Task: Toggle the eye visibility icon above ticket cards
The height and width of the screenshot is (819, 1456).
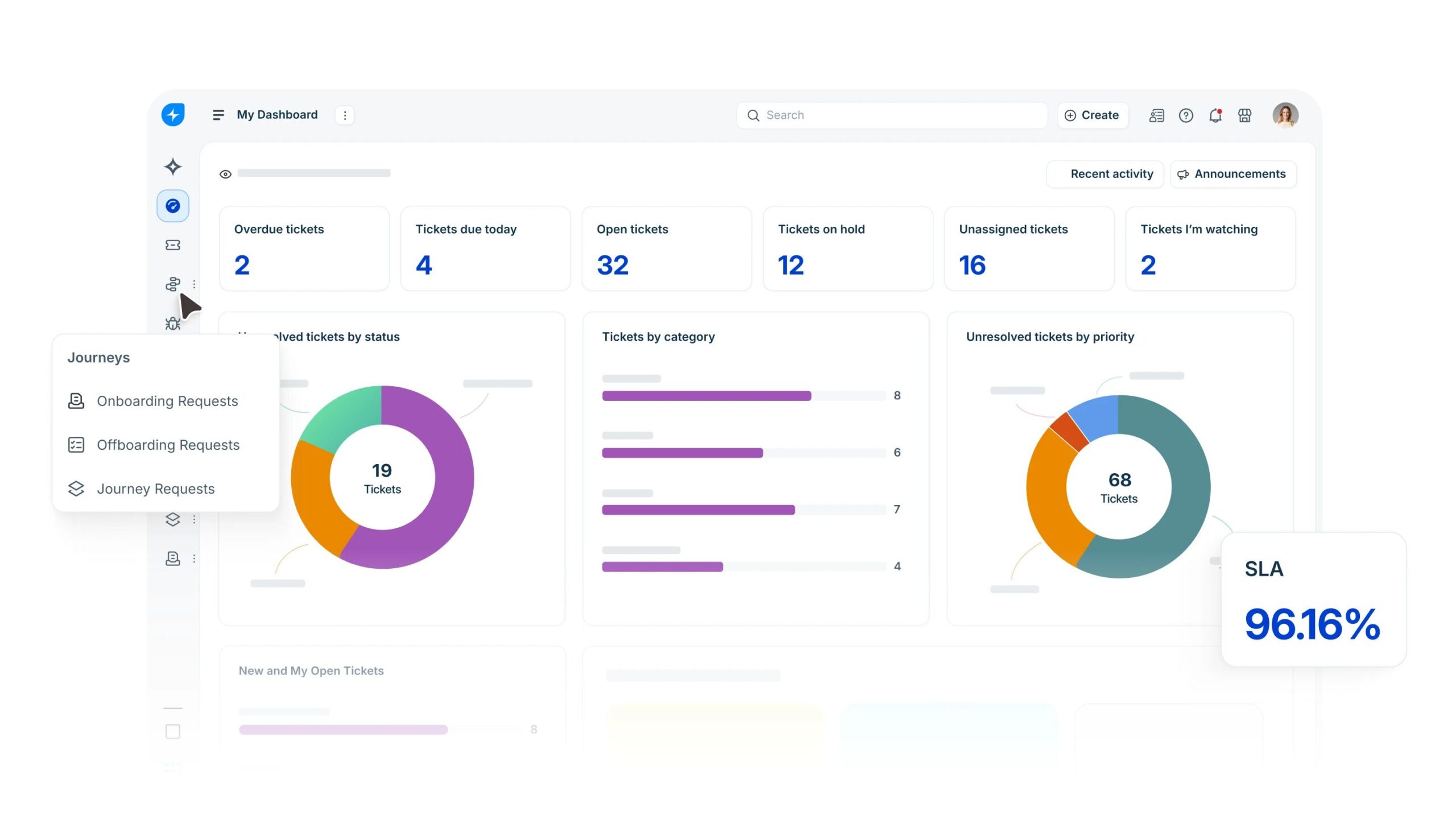Action: point(226,174)
